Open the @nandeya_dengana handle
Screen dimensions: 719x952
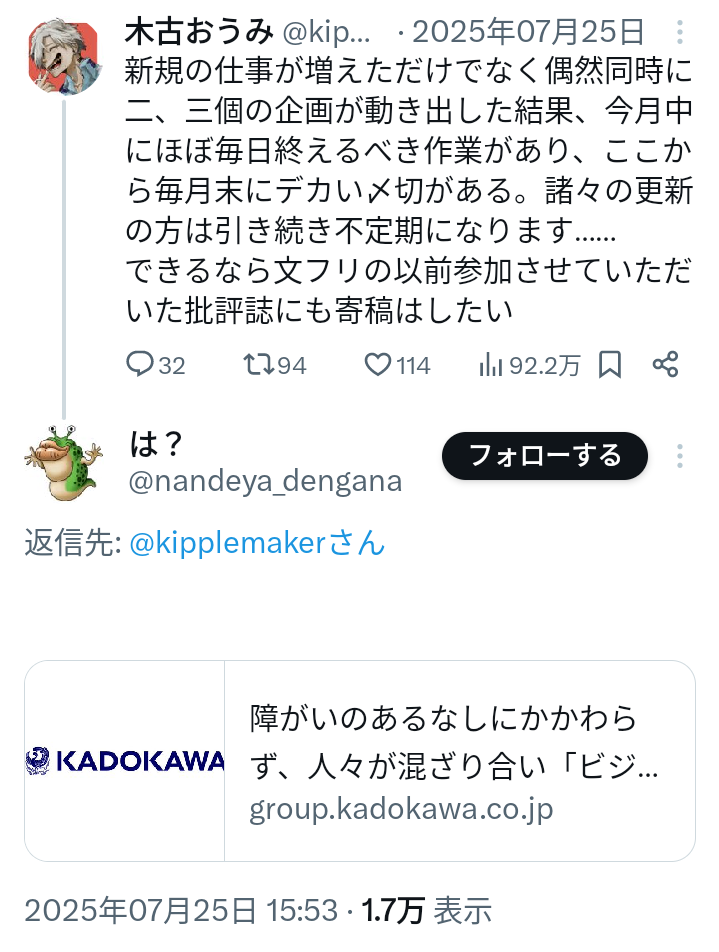[266, 481]
